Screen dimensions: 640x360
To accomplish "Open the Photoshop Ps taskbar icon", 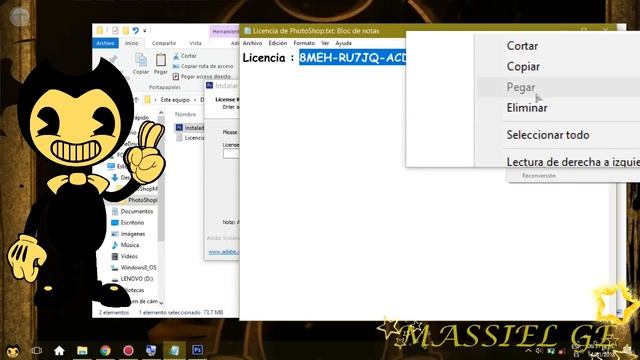I will click(x=198, y=350).
